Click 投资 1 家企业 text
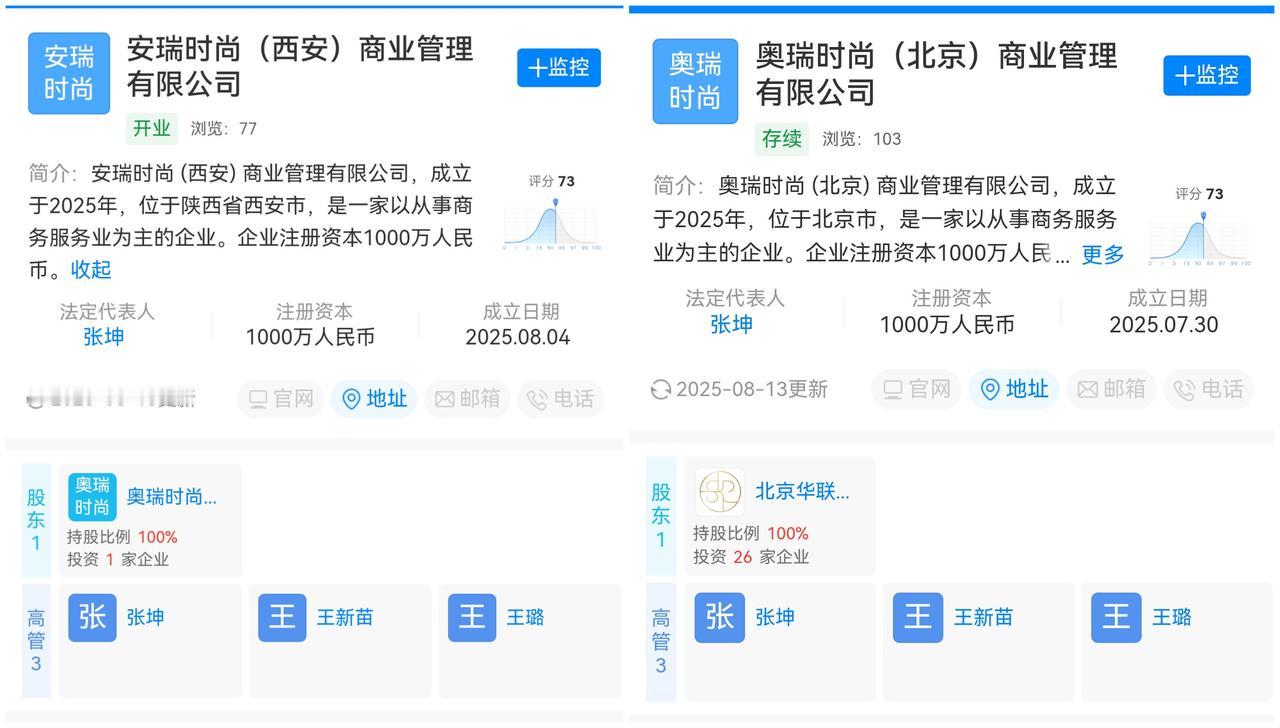The image size is (1280, 728). pos(118,559)
